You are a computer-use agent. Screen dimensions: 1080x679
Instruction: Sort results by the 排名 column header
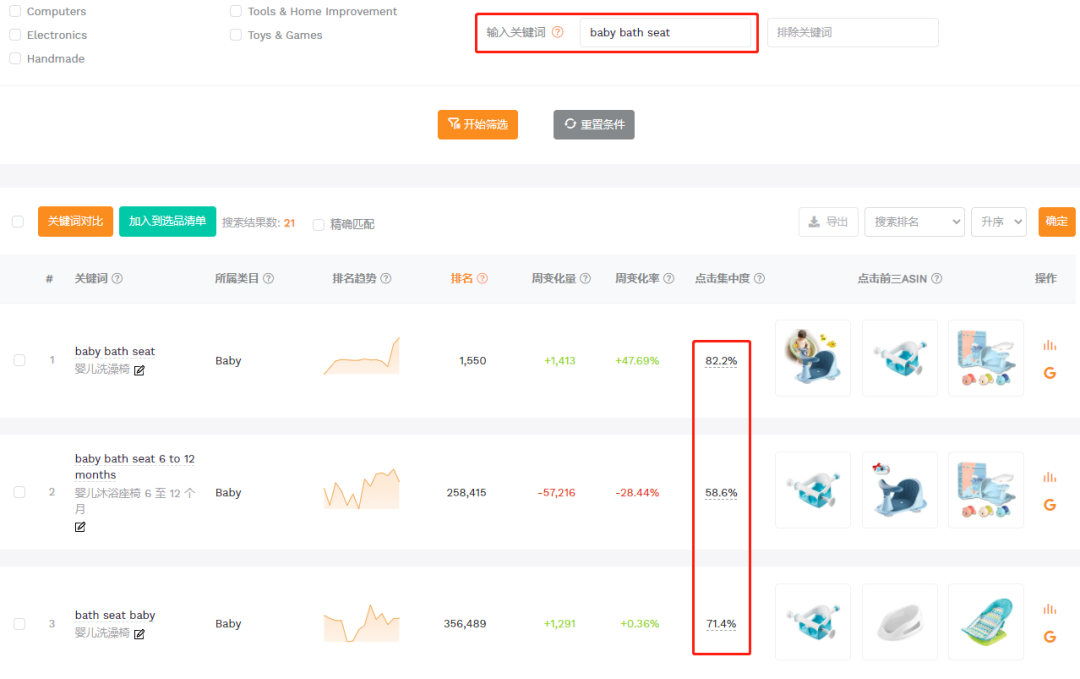(x=464, y=278)
